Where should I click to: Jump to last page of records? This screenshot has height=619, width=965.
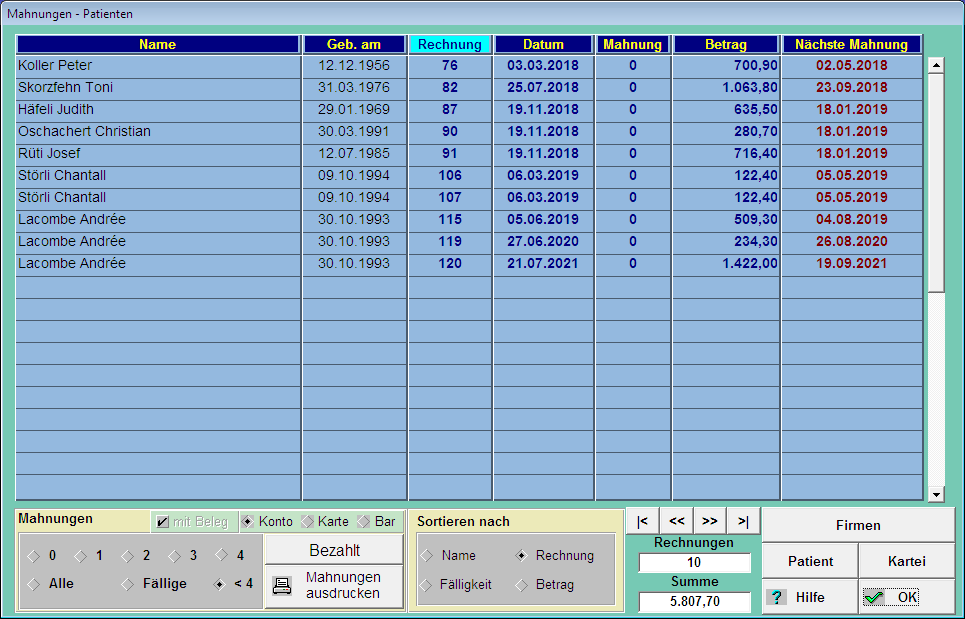[743, 521]
